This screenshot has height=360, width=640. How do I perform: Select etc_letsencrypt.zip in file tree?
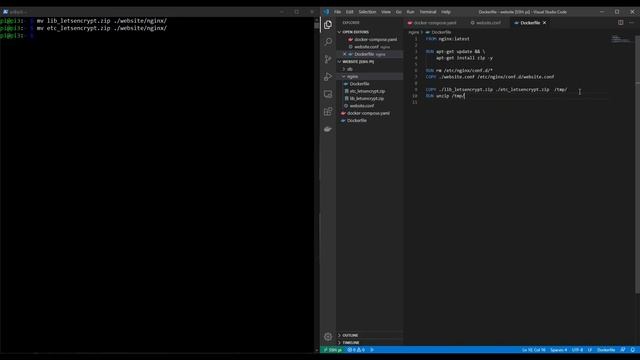pyautogui.click(x=367, y=91)
